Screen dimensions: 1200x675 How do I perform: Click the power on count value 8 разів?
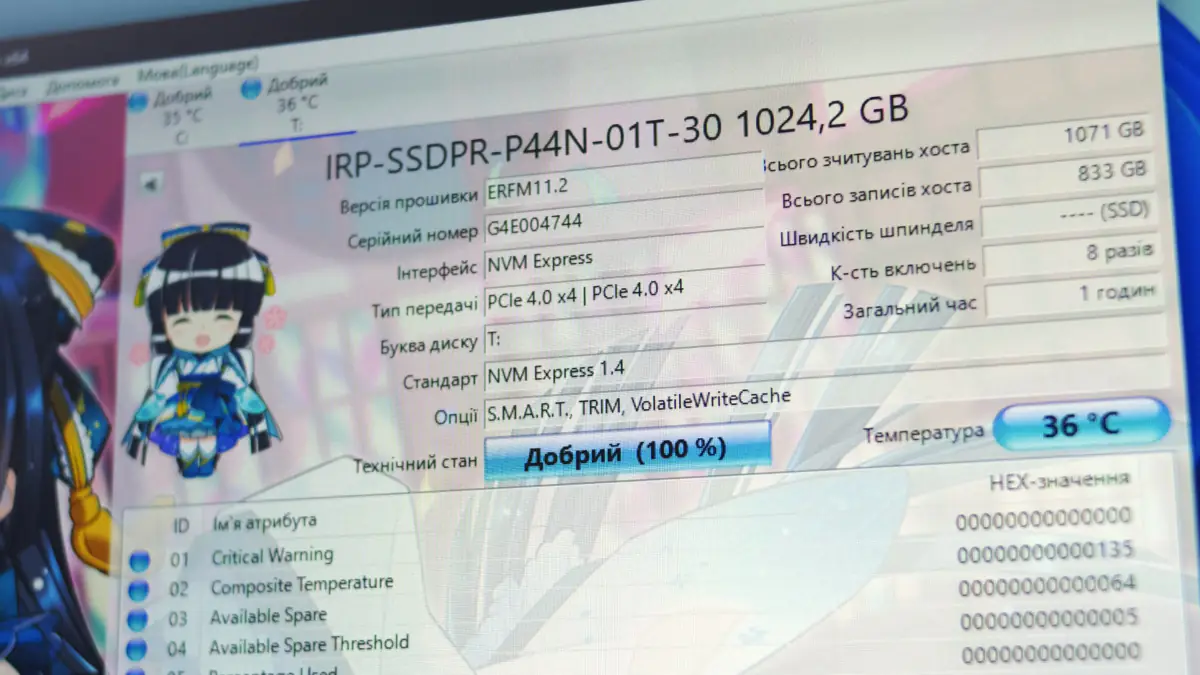pyautogui.click(x=1072, y=255)
